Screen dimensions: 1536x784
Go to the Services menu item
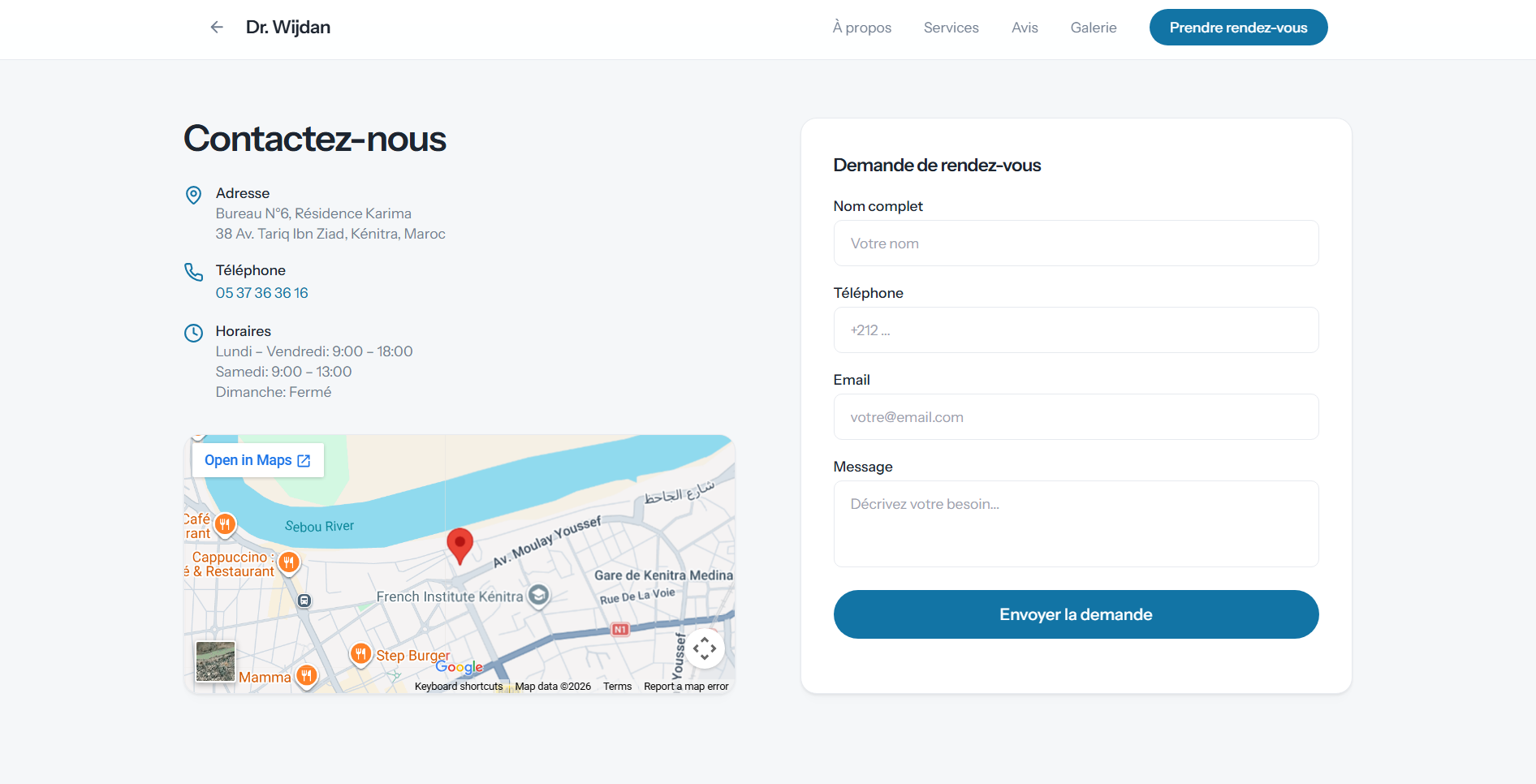coord(951,28)
